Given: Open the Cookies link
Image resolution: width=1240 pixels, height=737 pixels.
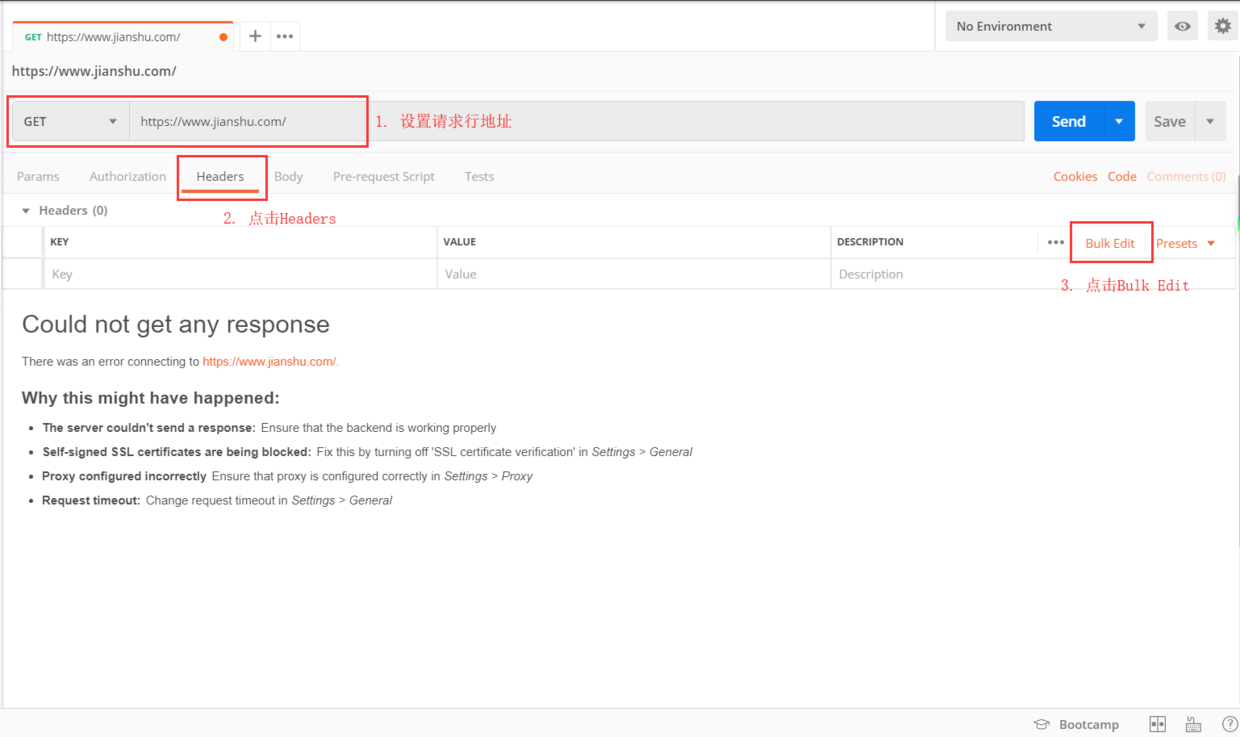Looking at the screenshot, I should pyautogui.click(x=1075, y=176).
